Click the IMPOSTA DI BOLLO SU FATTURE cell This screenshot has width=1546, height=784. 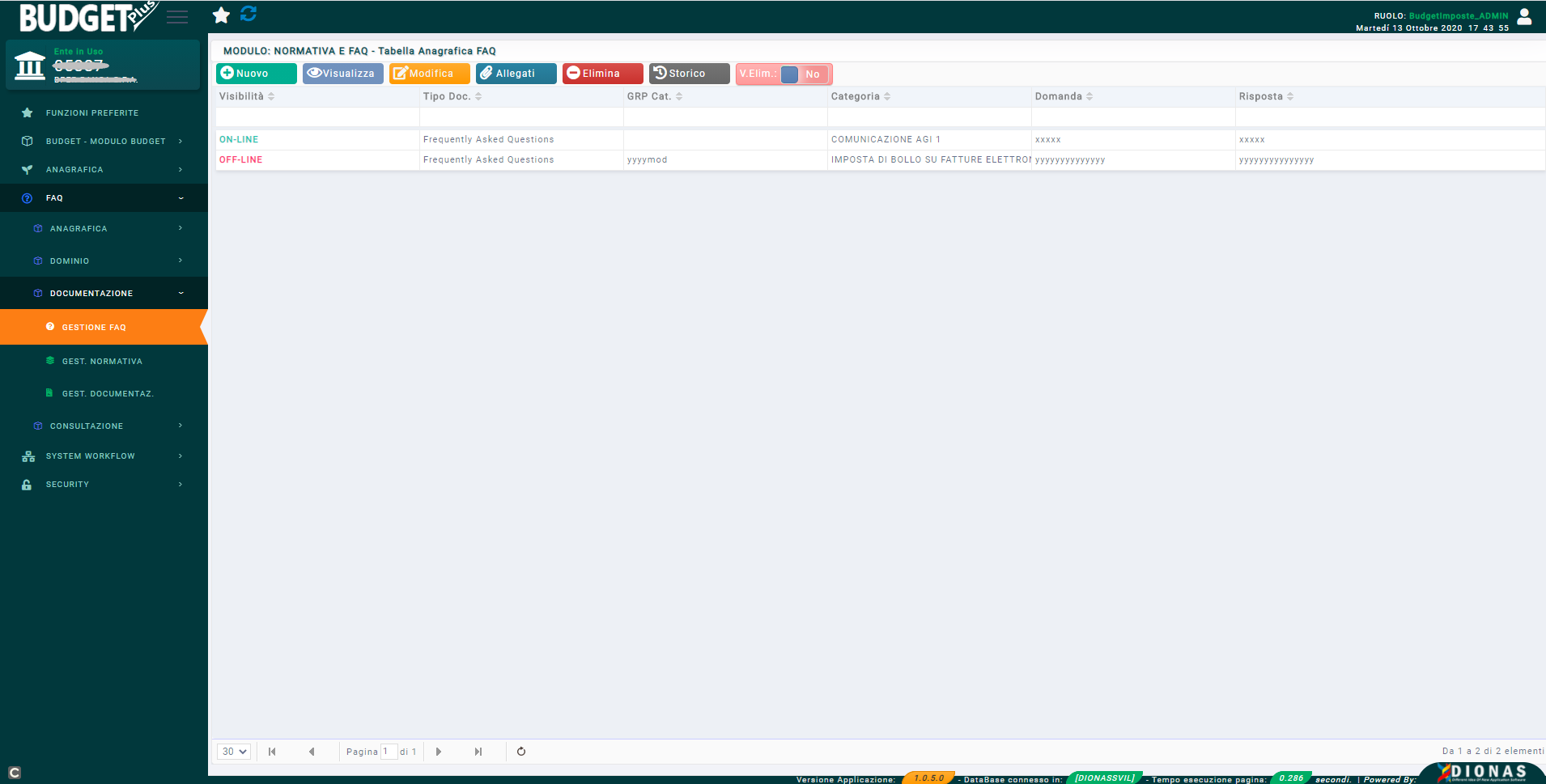pyautogui.click(x=929, y=160)
